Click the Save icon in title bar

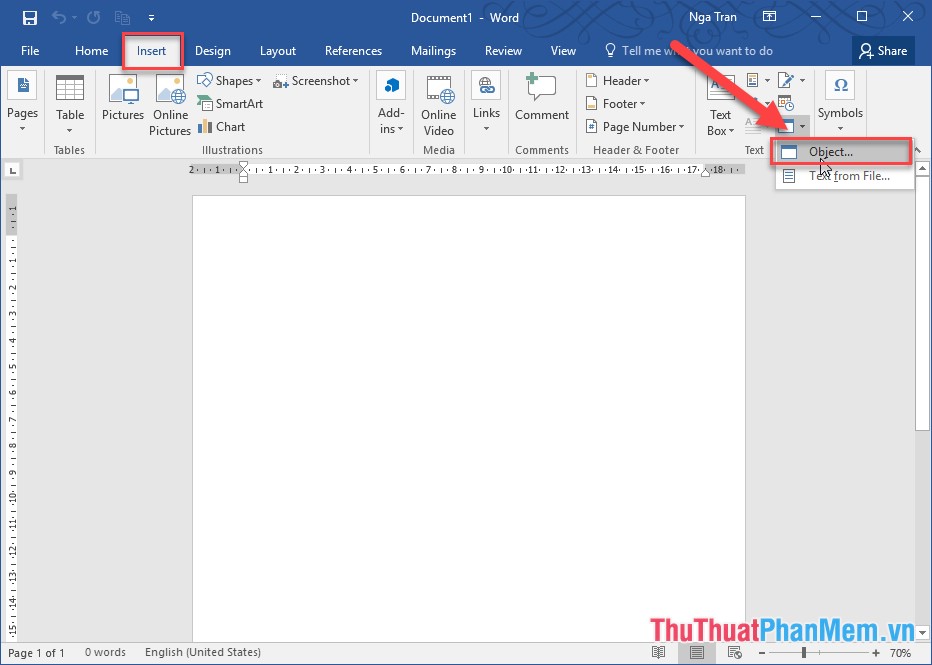pyautogui.click(x=29, y=18)
